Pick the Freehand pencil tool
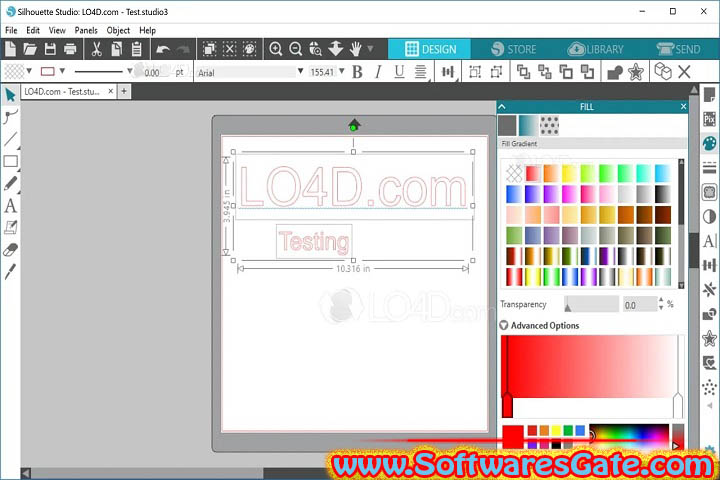 (x=10, y=183)
